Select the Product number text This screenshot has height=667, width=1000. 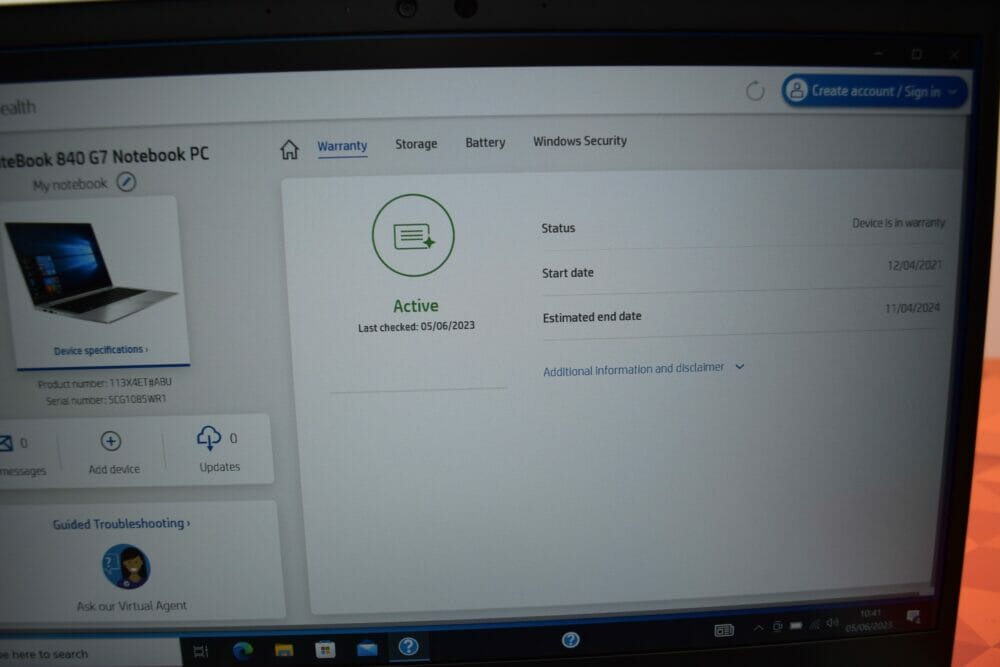[x=105, y=383]
